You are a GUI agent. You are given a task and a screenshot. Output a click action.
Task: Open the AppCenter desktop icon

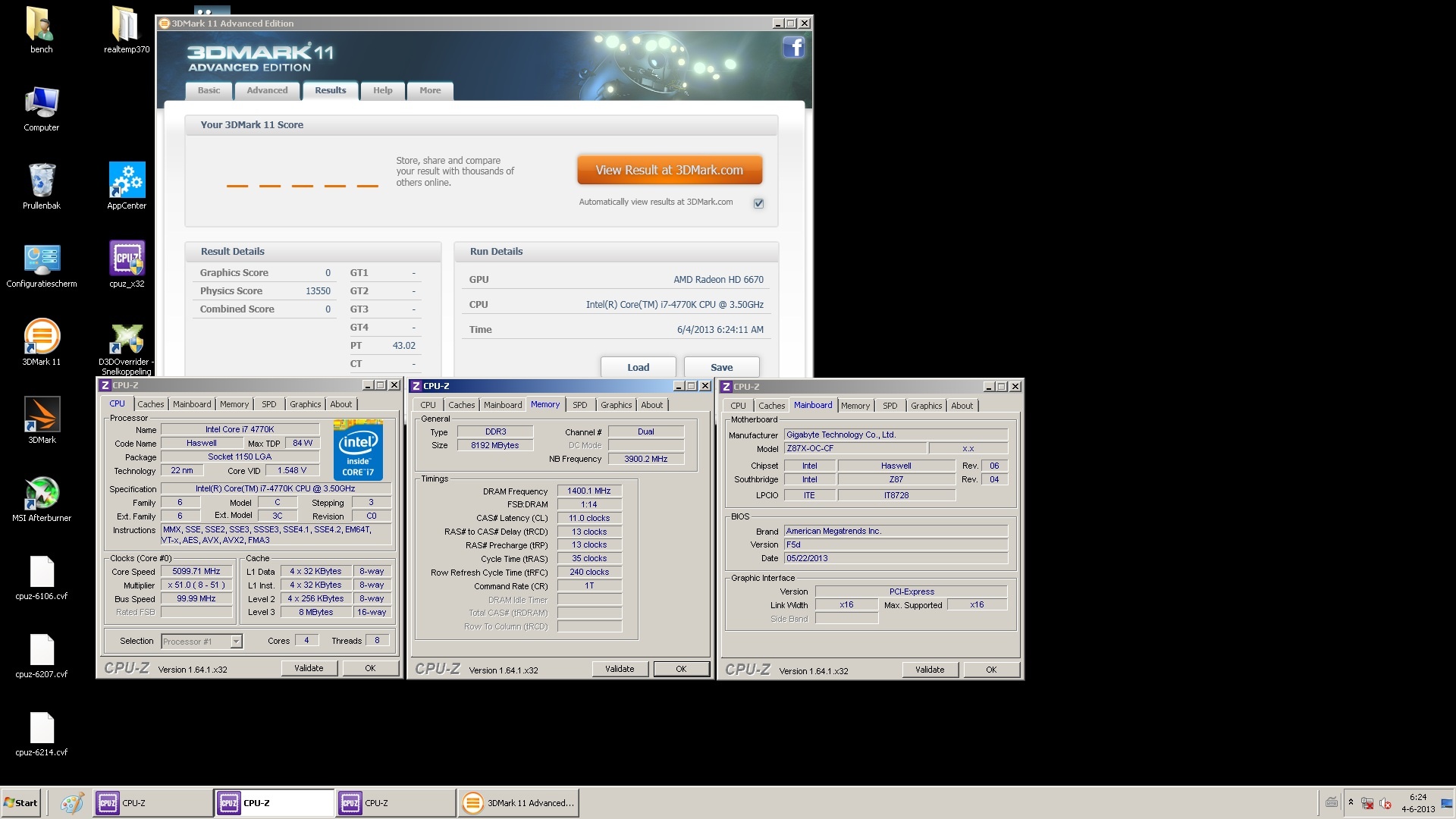[x=127, y=181]
